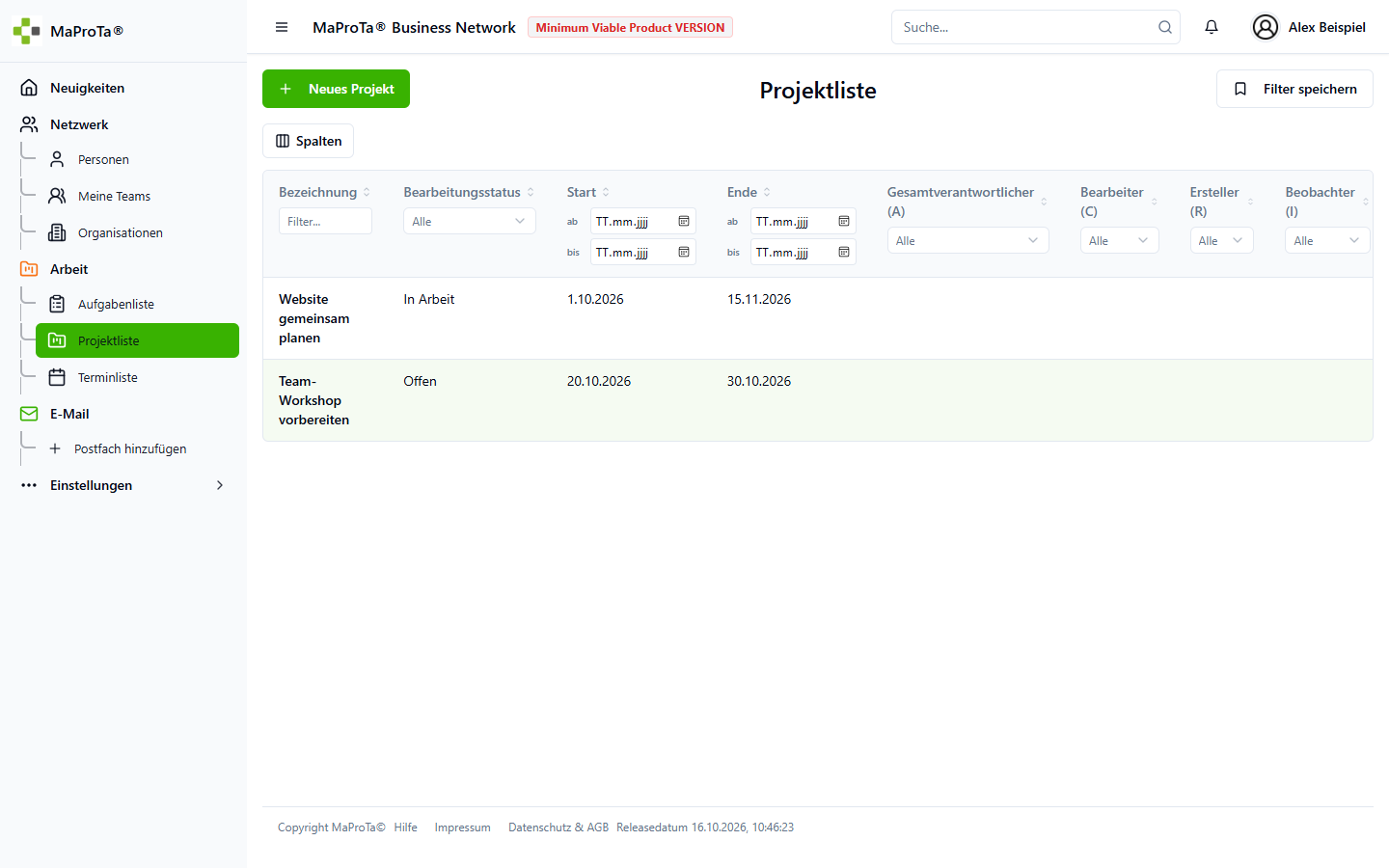Click the search magnifier icon
Image resolution: width=1389 pixels, height=868 pixels.
pos(1165,27)
